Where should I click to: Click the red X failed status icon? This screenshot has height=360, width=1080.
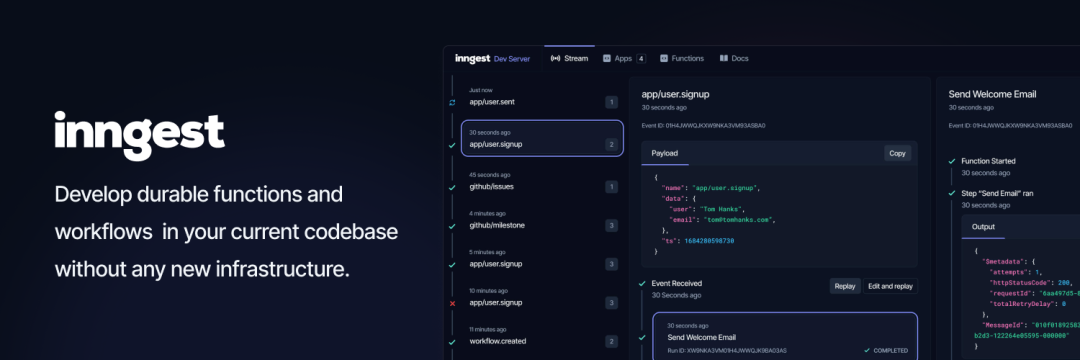point(453,303)
